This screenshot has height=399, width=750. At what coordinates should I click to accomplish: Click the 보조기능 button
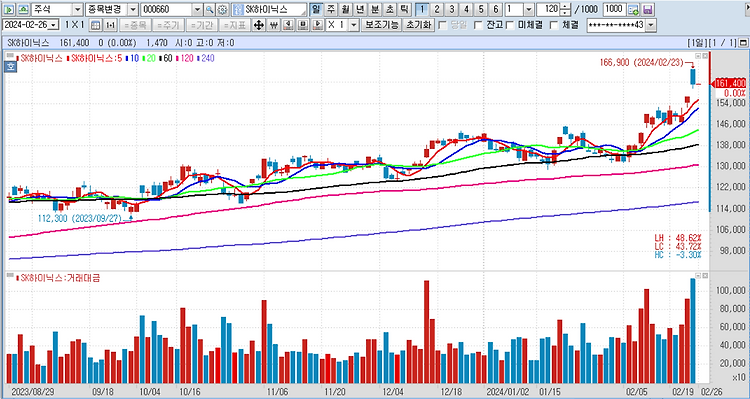coord(381,25)
